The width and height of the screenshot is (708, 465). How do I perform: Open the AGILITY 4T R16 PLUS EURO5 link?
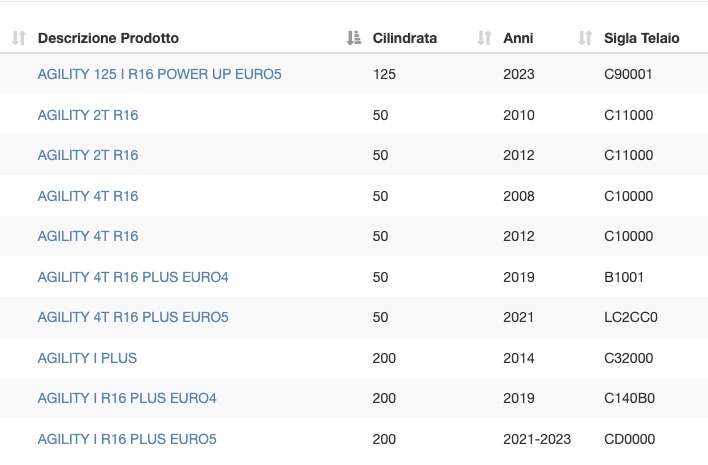(133, 317)
